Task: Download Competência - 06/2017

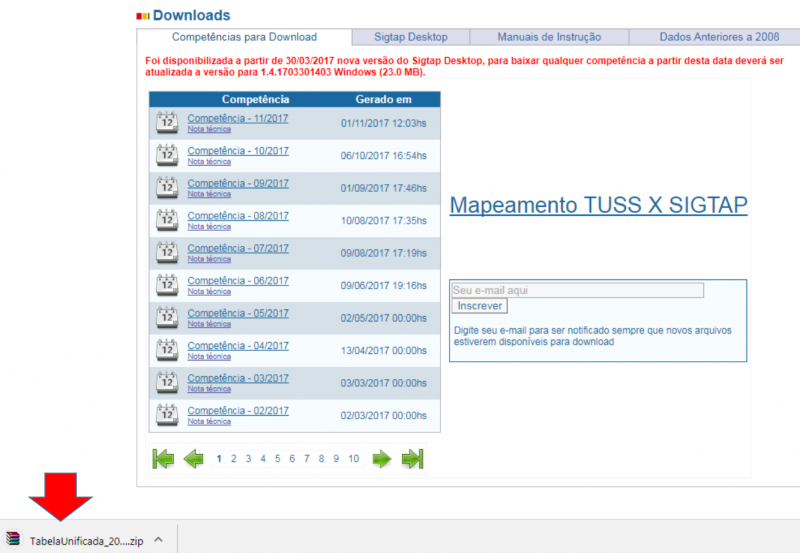Action: [238, 281]
